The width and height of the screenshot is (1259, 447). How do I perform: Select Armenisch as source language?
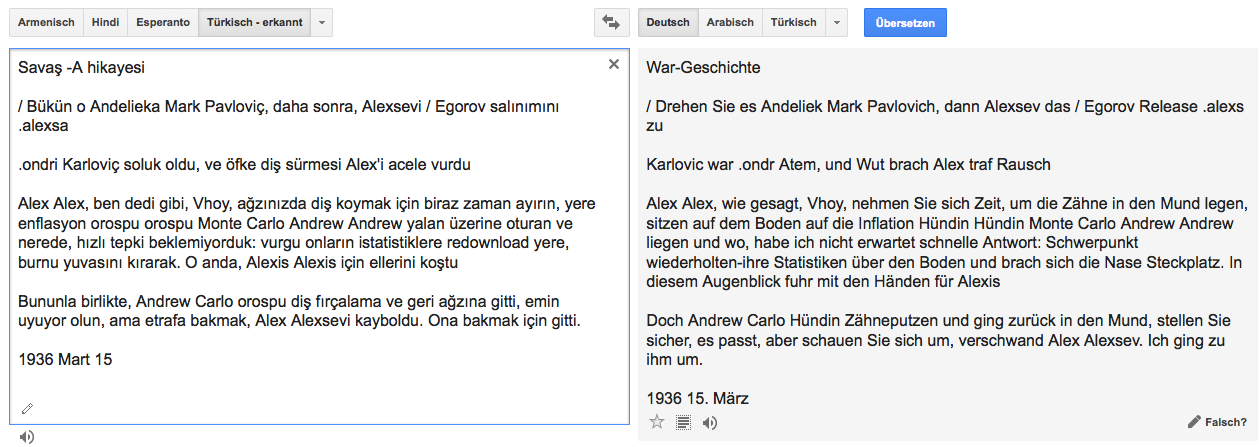(x=47, y=22)
